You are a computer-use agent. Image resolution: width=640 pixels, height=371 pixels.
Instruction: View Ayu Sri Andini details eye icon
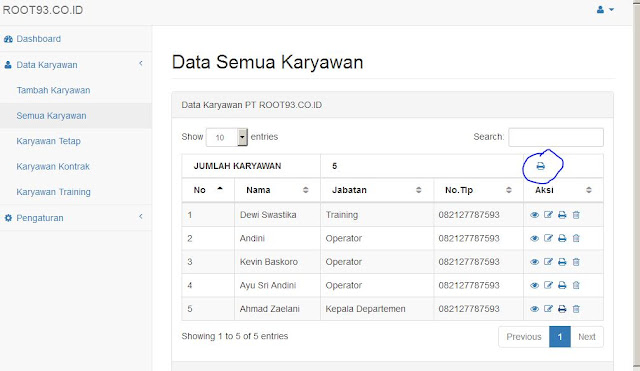pos(534,286)
